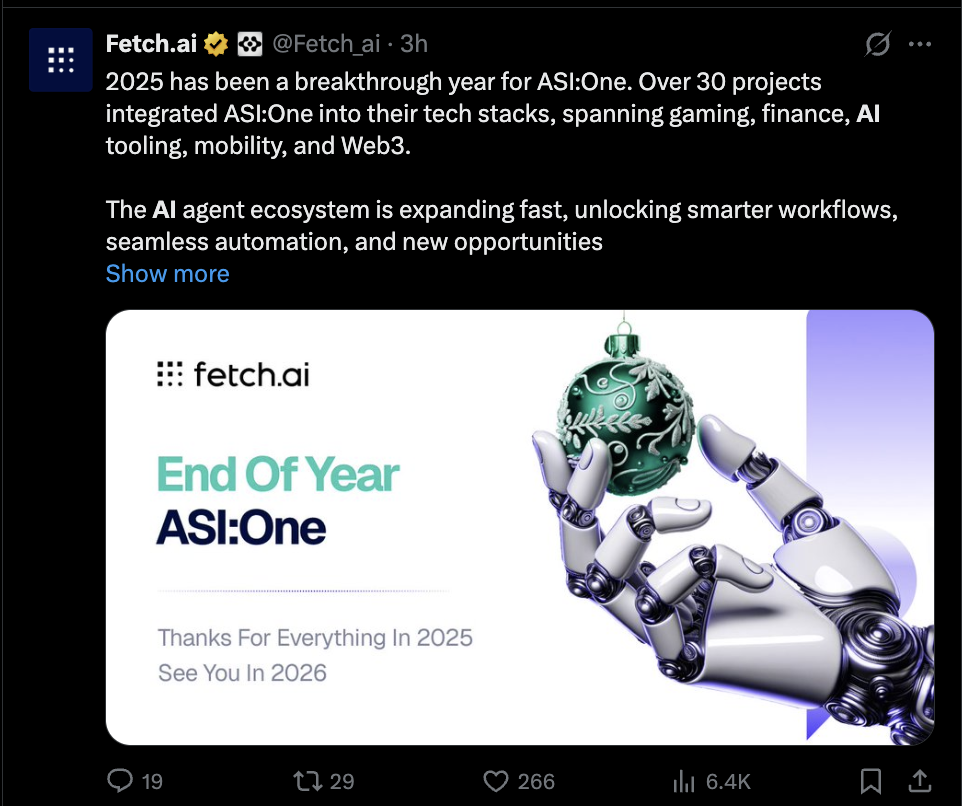The width and height of the screenshot is (962, 806).
Task: Click the 19 replies count
Action: [152, 781]
